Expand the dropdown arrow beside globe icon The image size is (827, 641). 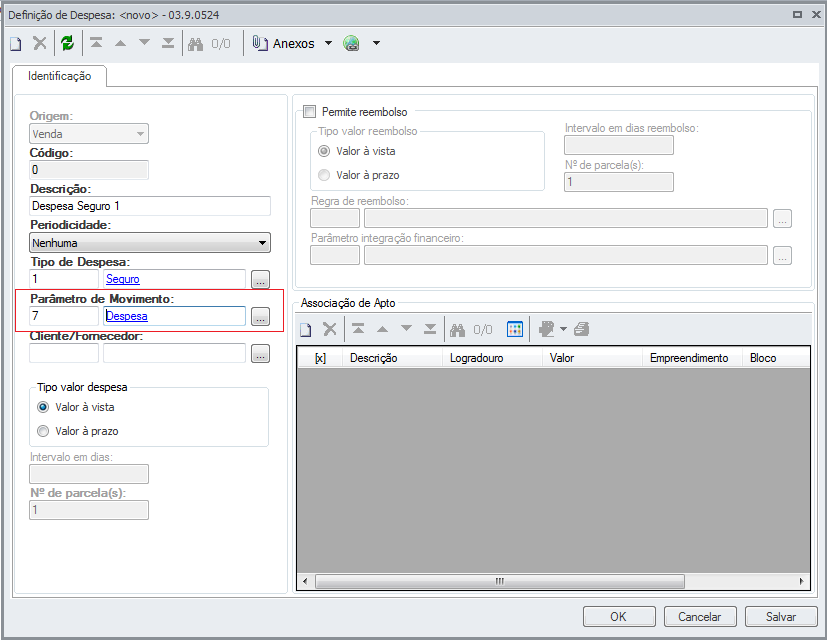tap(376, 43)
